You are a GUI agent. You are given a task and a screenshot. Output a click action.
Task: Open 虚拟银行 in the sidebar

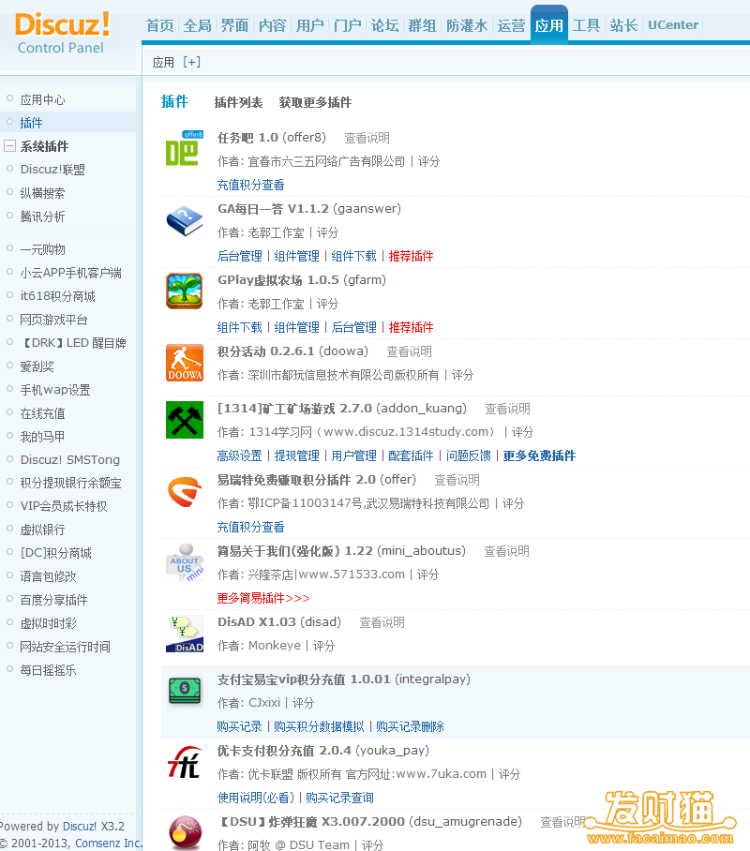pos(42,529)
